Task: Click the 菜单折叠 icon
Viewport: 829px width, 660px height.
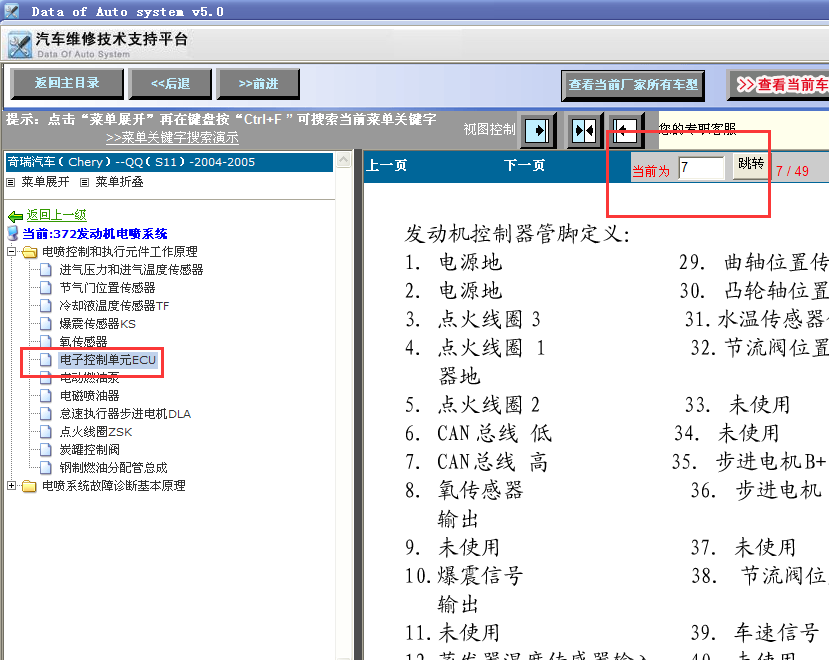Action: pyautogui.click(x=84, y=182)
